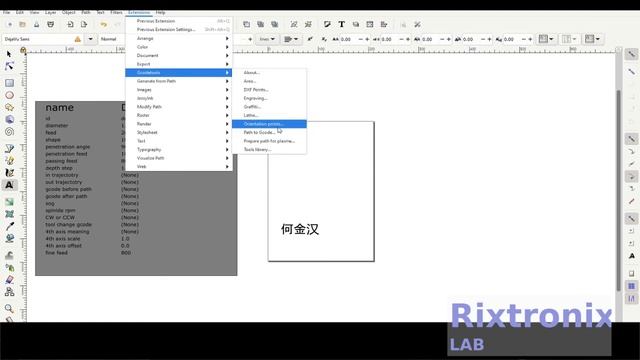Open the Filters menu
This screenshot has width=640, height=360.
pyautogui.click(x=116, y=13)
